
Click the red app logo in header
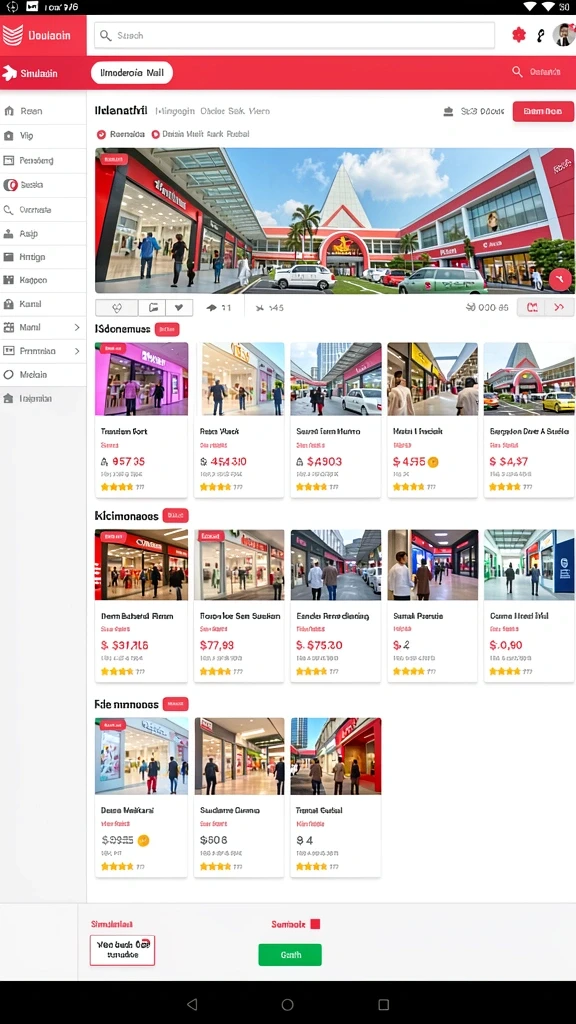(12, 35)
